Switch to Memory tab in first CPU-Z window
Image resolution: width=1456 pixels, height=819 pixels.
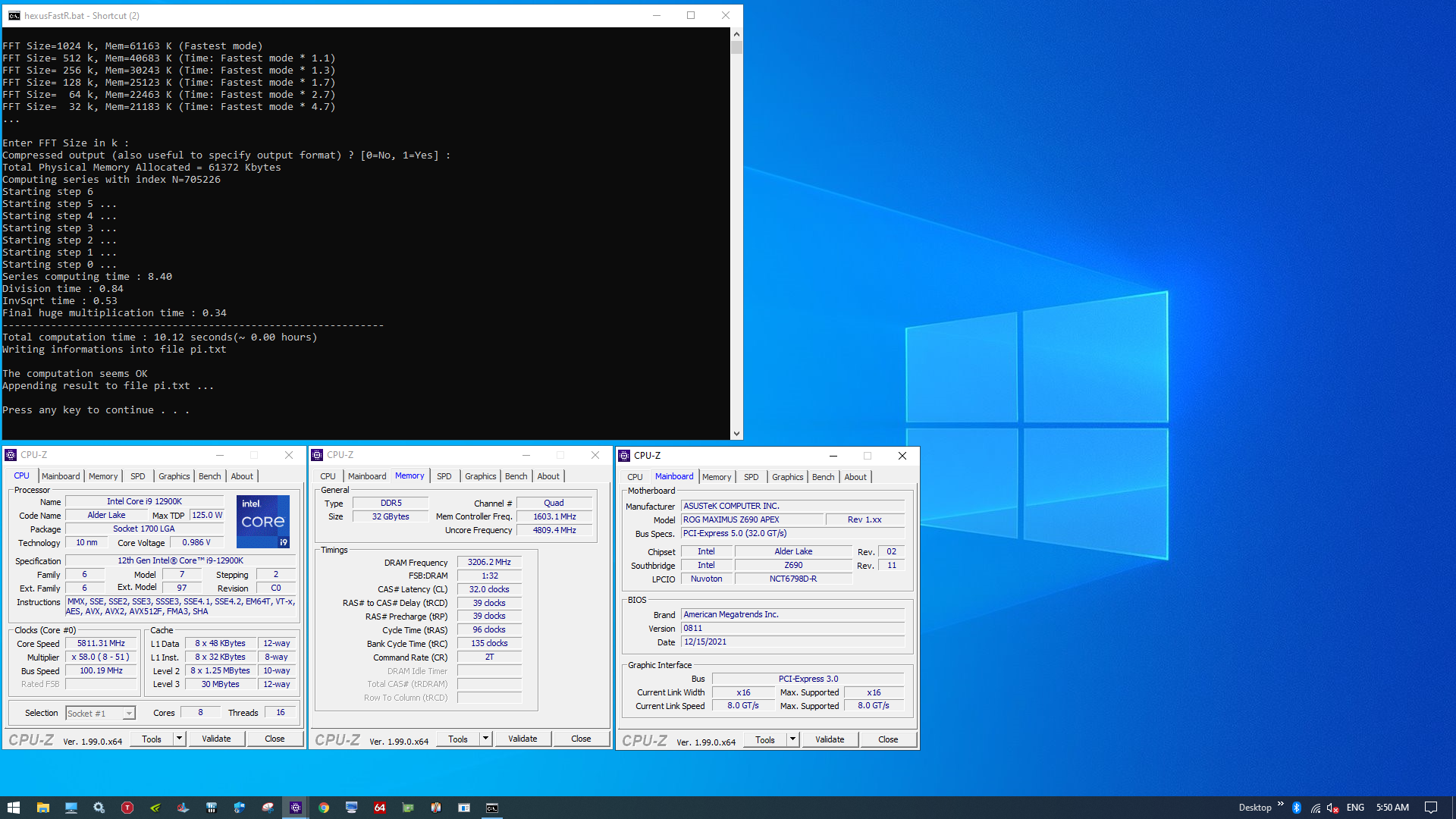[103, 476]
